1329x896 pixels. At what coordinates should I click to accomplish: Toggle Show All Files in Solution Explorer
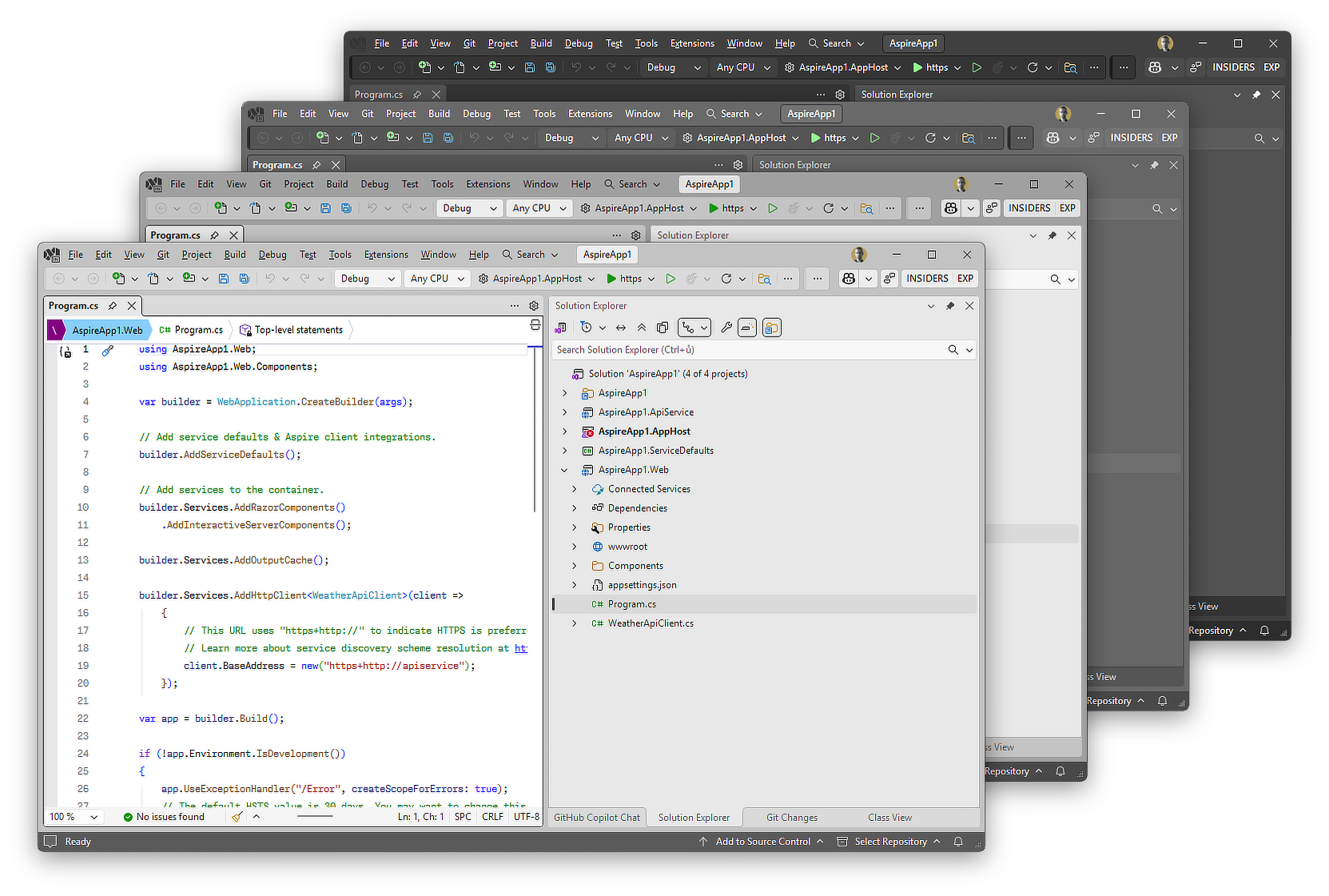[x=663, y=328]
